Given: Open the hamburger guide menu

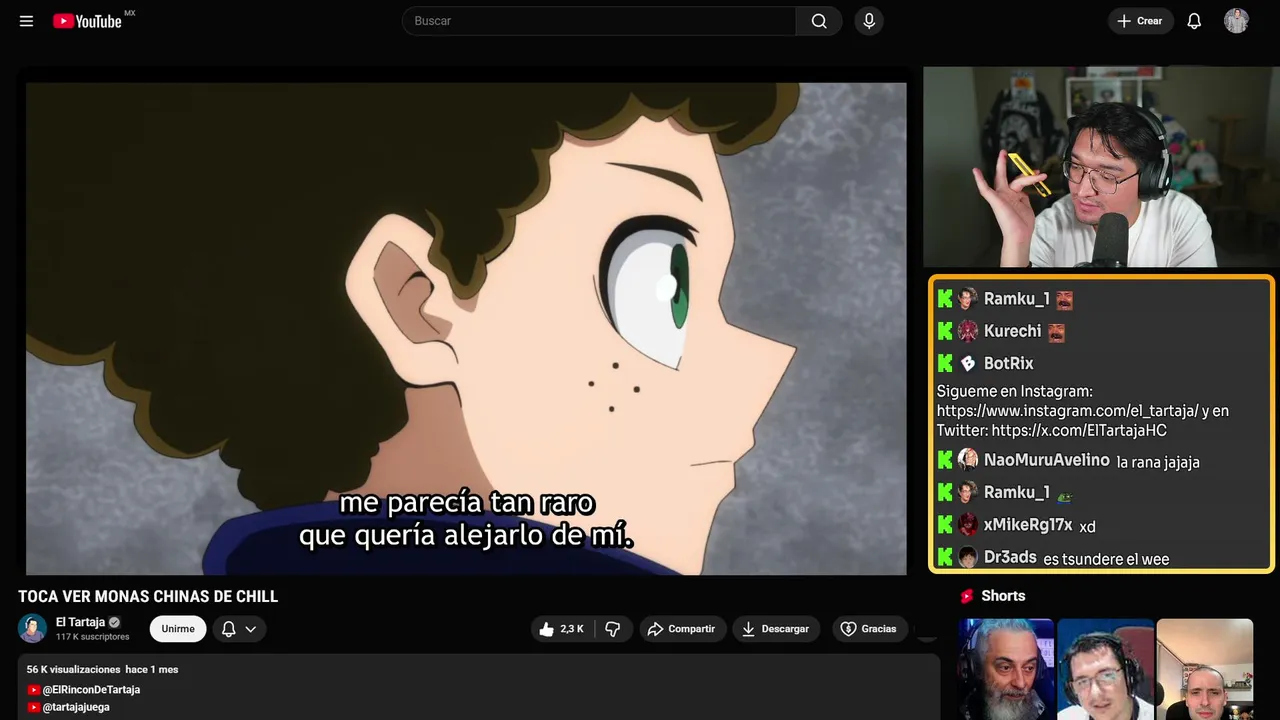Looking at the screenshot, I should pyautogui.click(x=27, y=21).
